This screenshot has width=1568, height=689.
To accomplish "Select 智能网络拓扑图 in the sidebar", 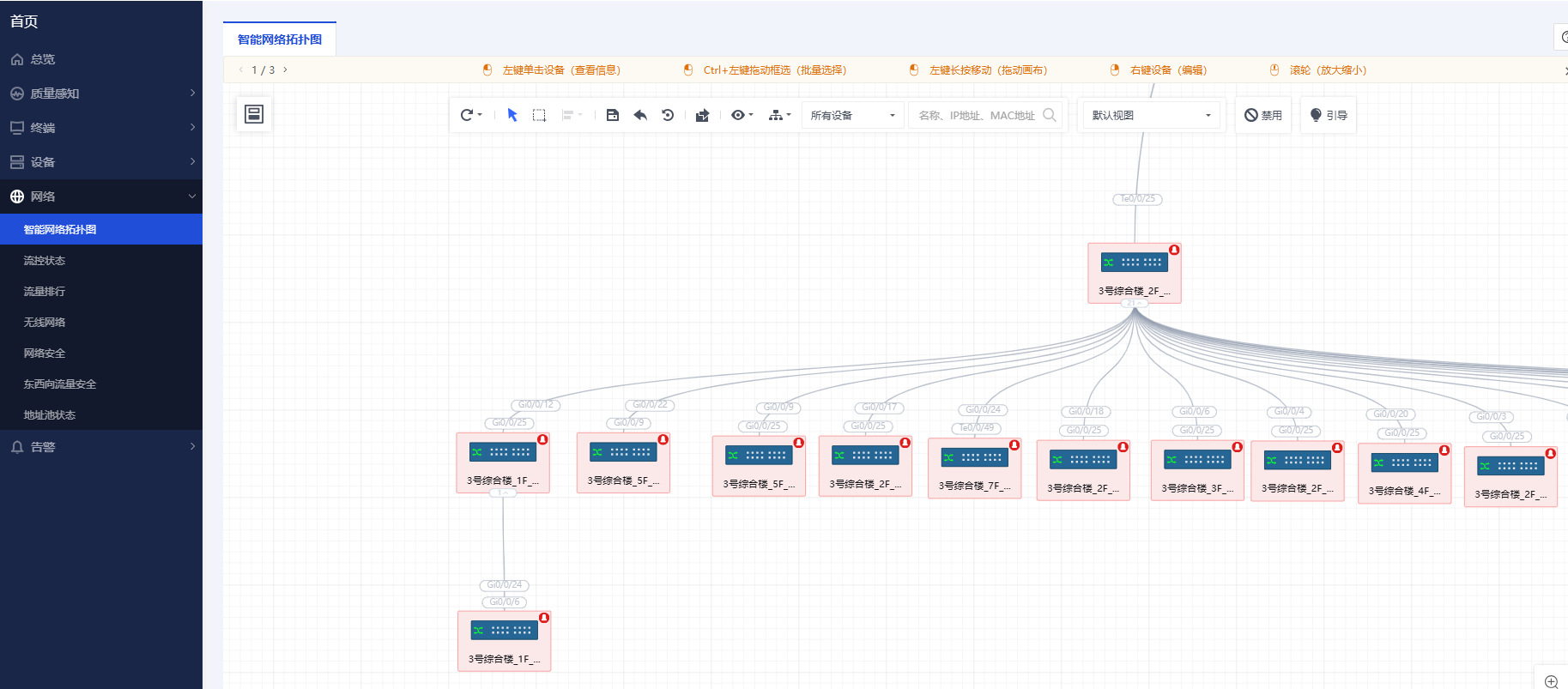I will pyautogui.click(x=101, y=229).
